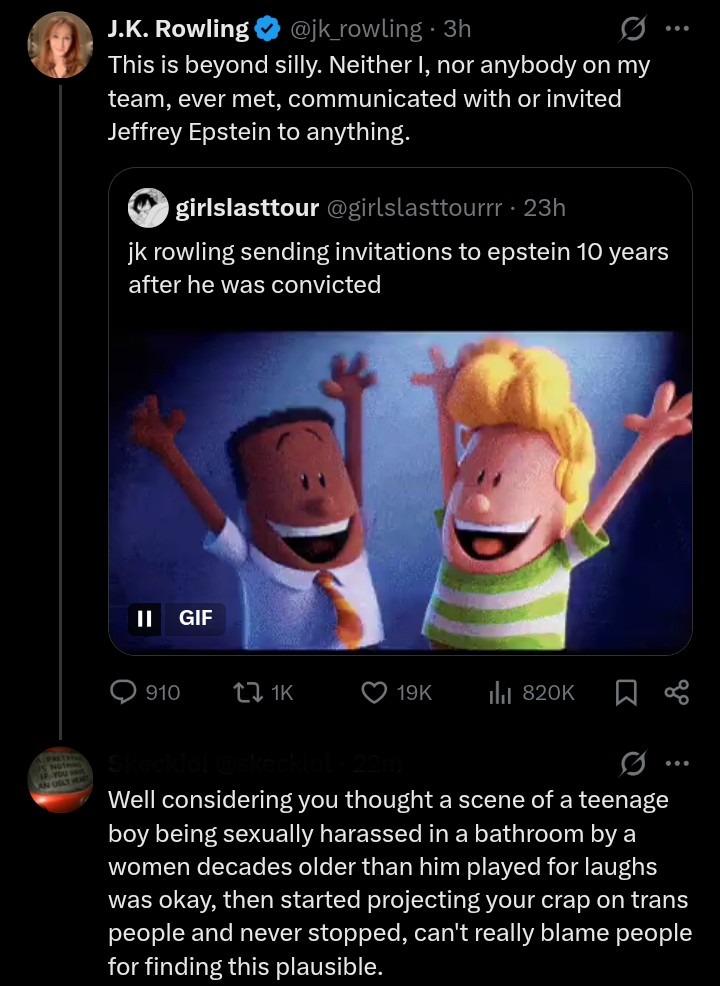Open the quoted girlslasttour post
Image resolution: width=720 pixels, height=986 pixels.
(400, 270)
